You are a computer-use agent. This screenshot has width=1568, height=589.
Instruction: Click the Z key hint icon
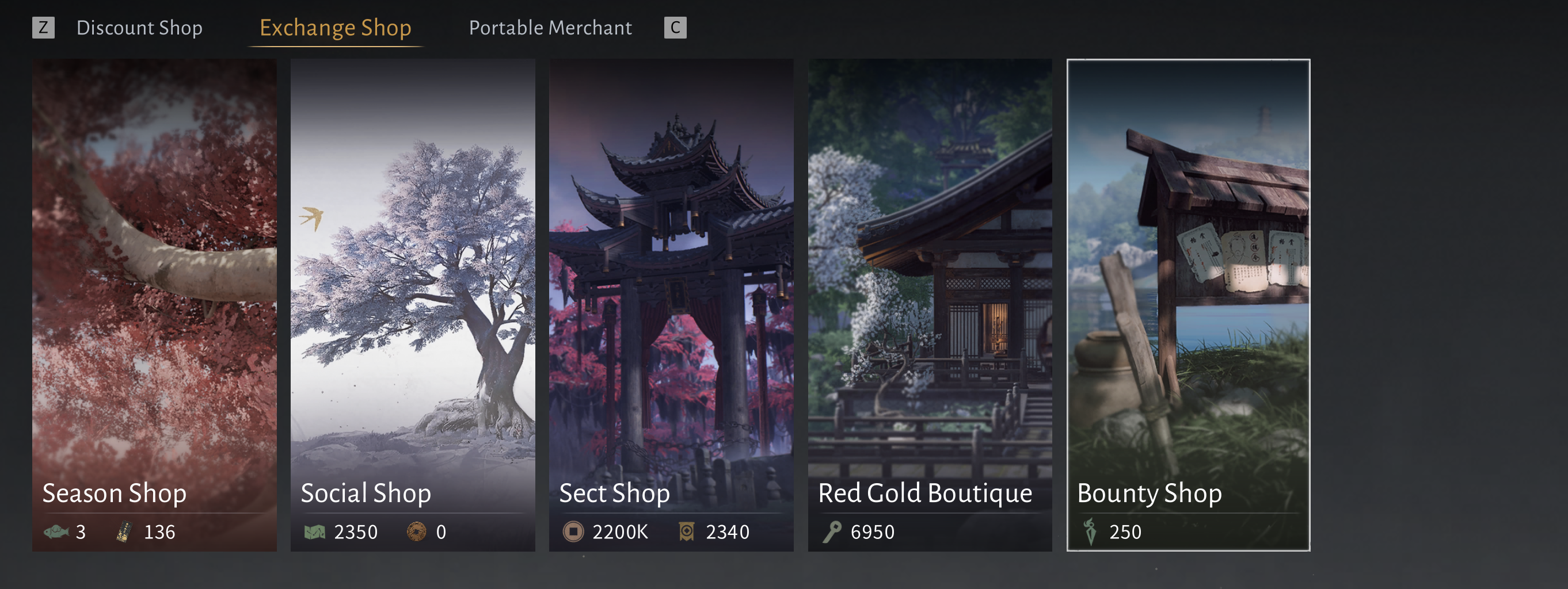(43, 28)
